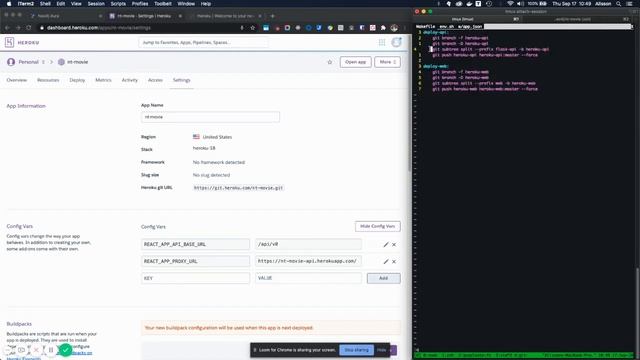Click the Hide Config Vars button
Image resolution: width=640 pixels, height=360 pixels.
point(378,226)
